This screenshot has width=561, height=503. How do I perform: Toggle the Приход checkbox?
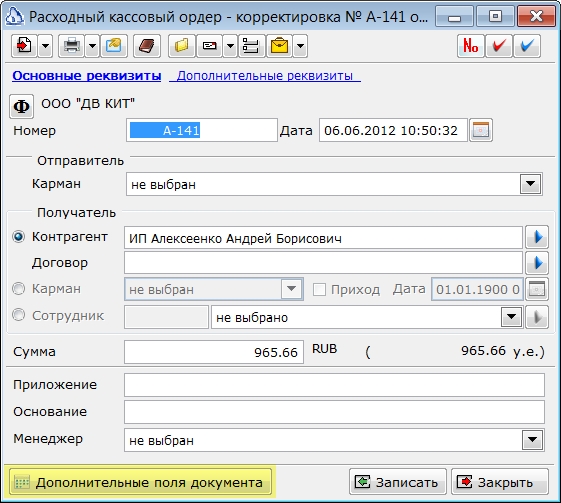[319, 289]
